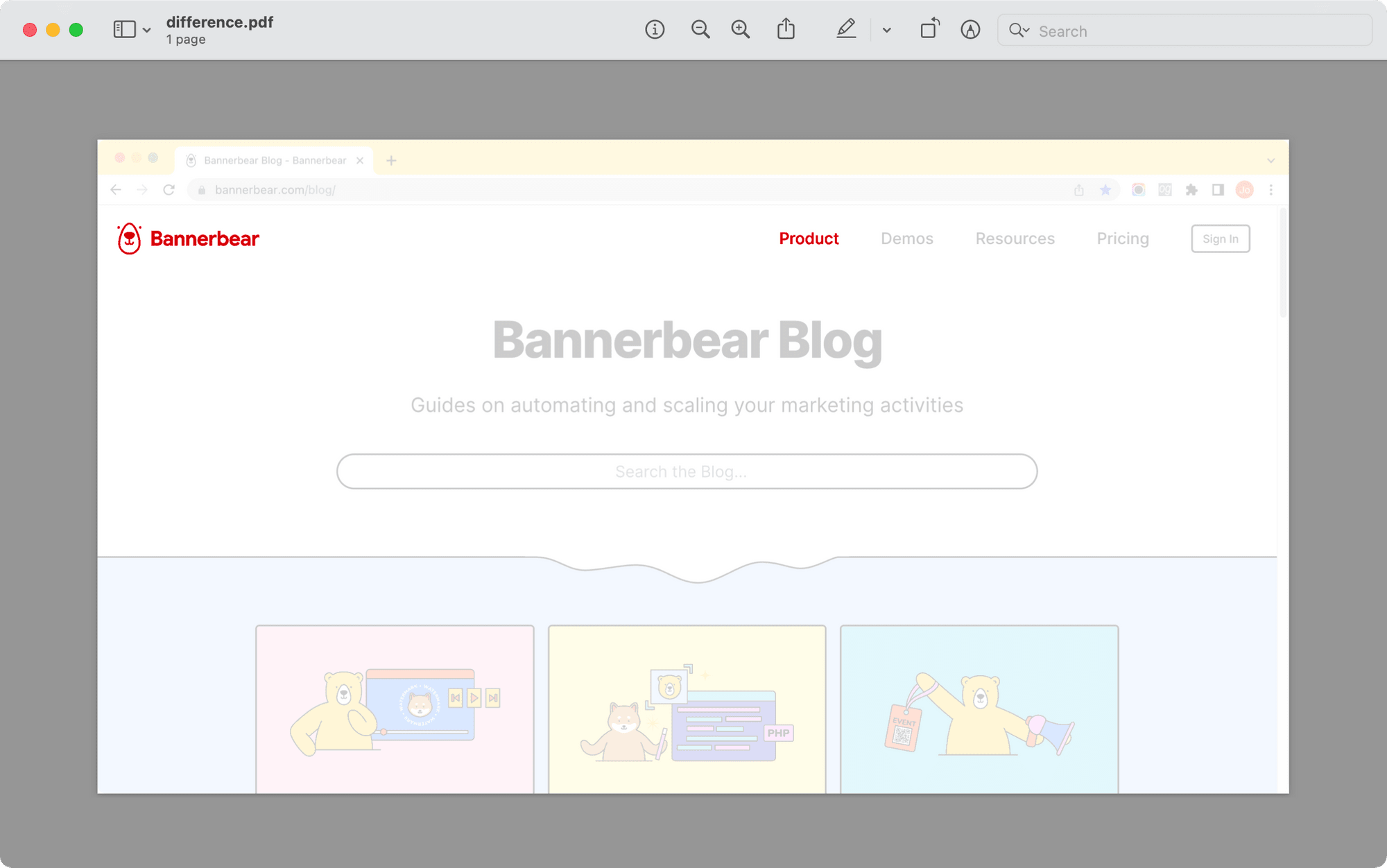This screenshot has width=1387, height=868.
Task: Zoom in on the PDF page
Action: pyautogui.click(x=741, y=30)
